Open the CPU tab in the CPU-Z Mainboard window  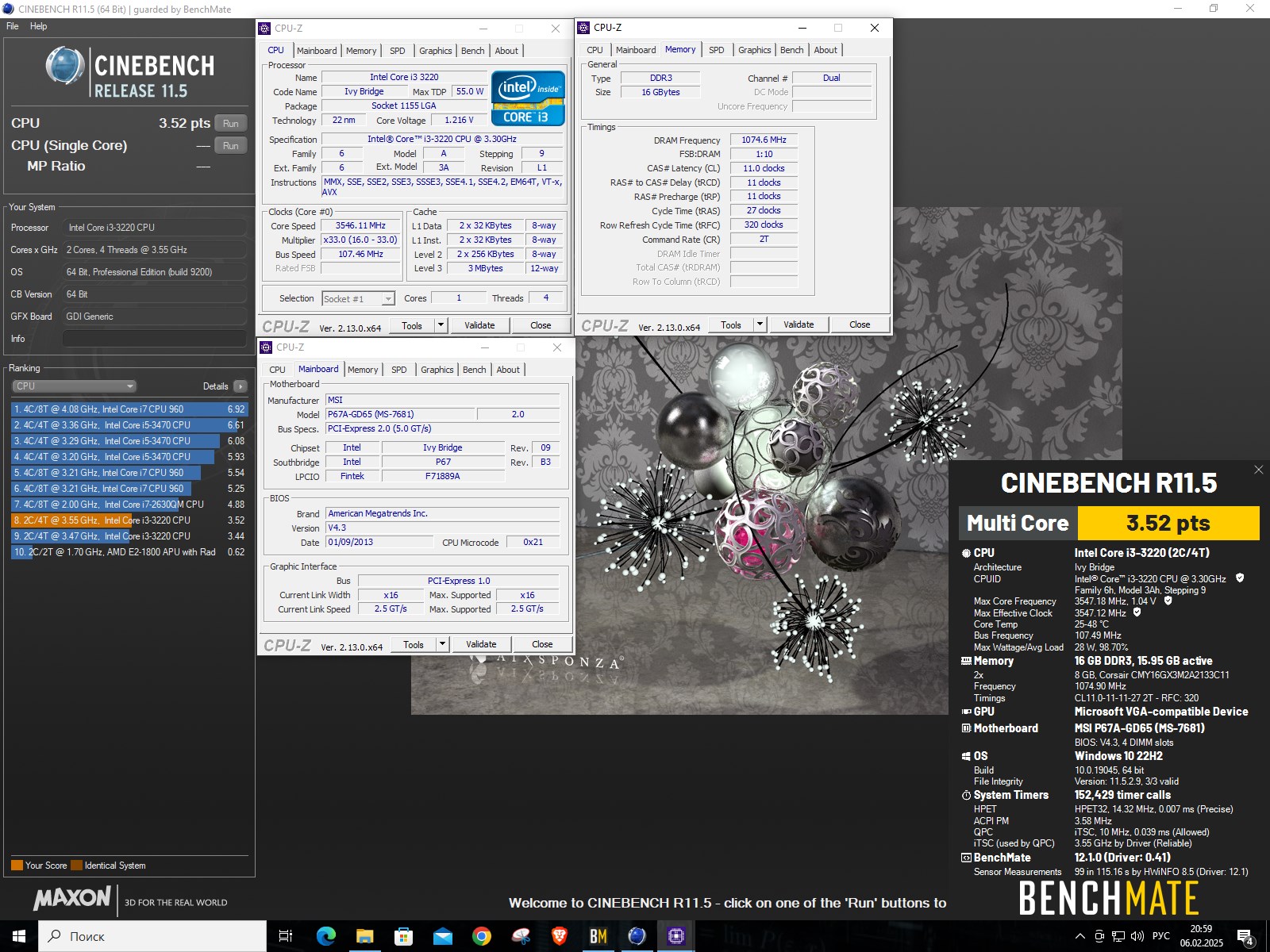277,370
